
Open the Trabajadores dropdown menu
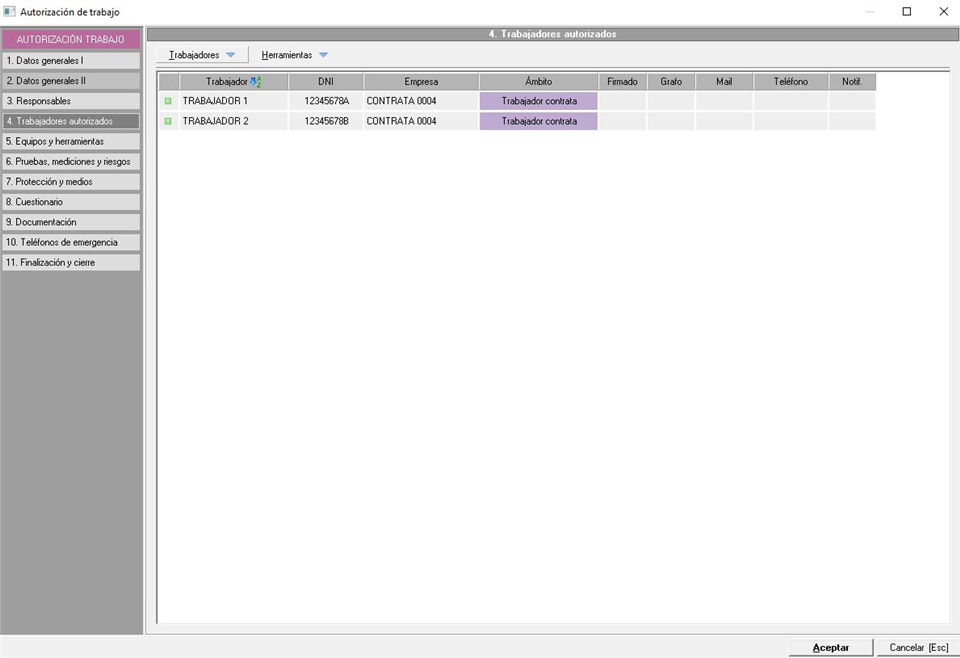click(x=202, y=55)
